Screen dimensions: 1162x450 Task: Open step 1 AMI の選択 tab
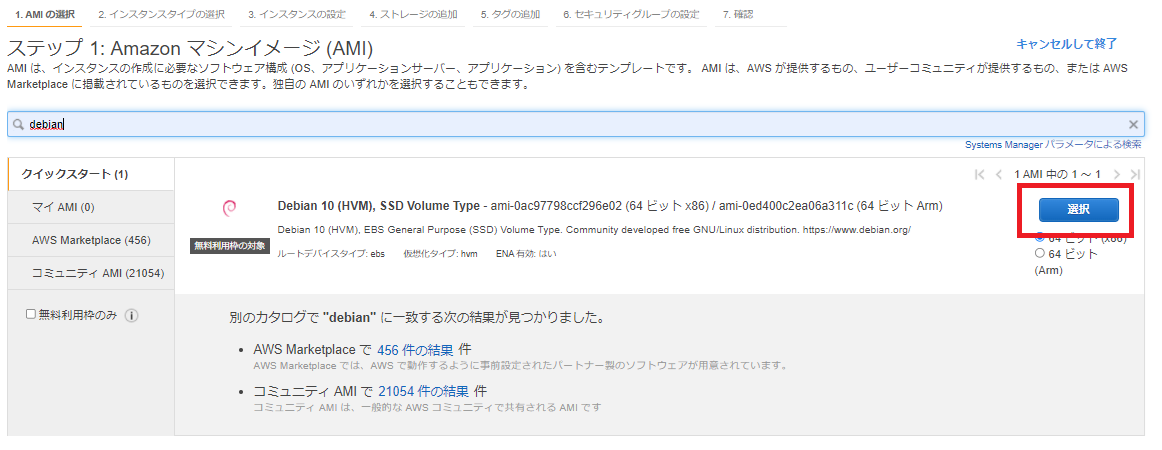point(45,15)
